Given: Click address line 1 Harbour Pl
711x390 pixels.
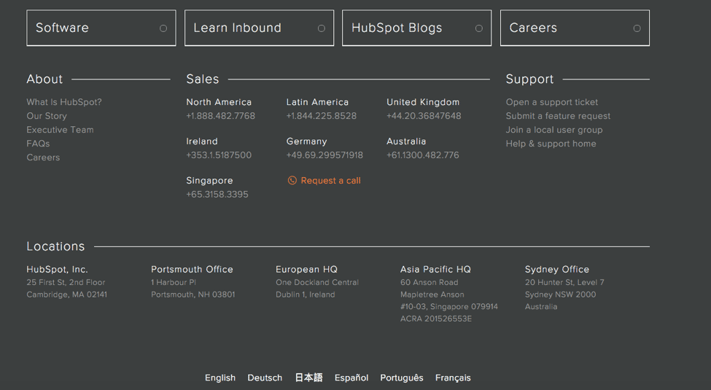Looking at the screenshot, I should [174, 282].
